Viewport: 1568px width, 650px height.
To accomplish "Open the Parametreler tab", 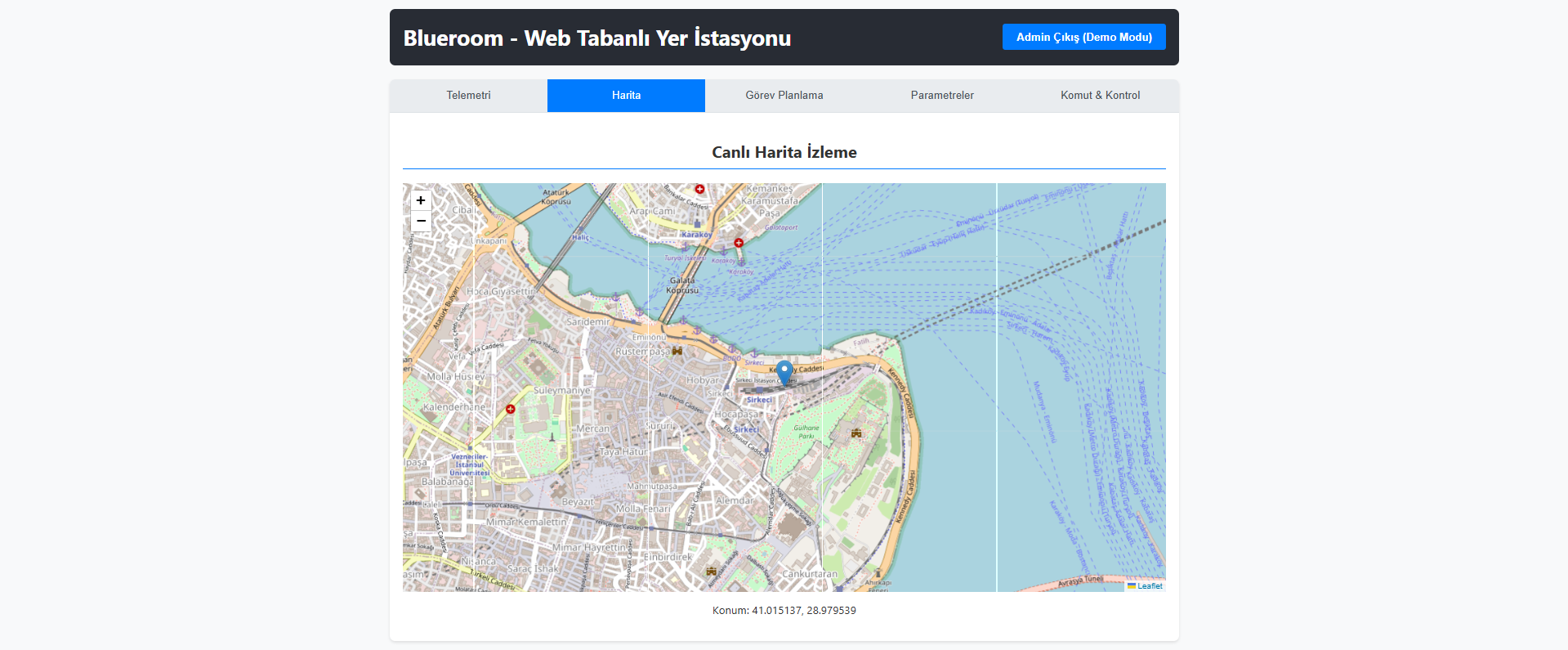I will point(941,96).
